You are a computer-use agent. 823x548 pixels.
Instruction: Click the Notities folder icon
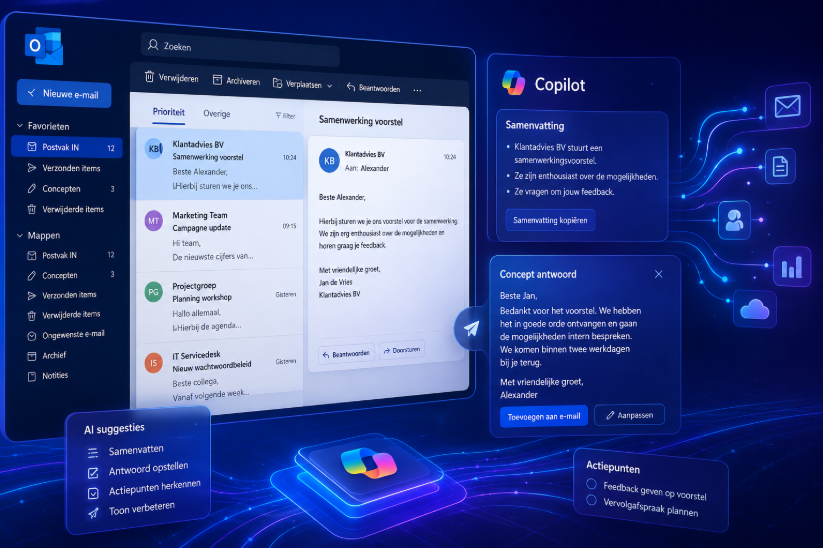click(x=31, y=376)
